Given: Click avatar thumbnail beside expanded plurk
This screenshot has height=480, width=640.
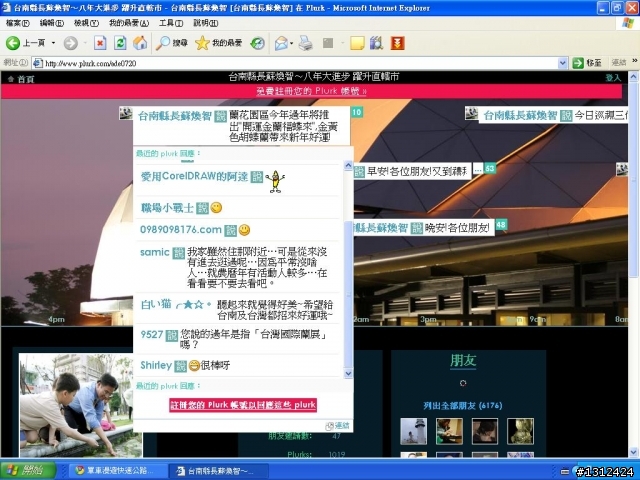Looking at the screenshot, I should pyautogui.click(x=126, y=113).
